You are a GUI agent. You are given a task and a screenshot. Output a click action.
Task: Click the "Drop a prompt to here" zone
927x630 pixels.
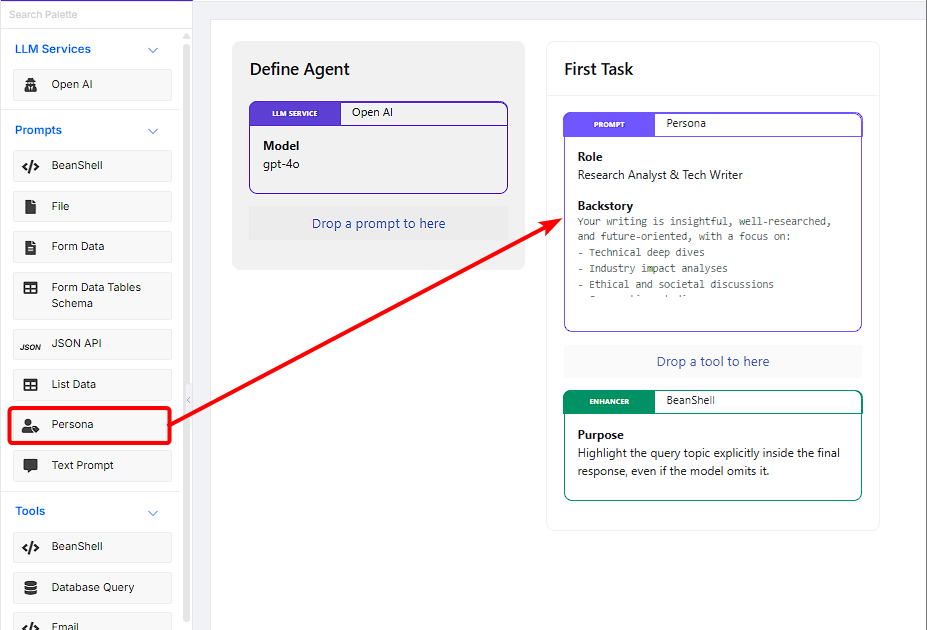pyautogui.click(x=378, y=224)
